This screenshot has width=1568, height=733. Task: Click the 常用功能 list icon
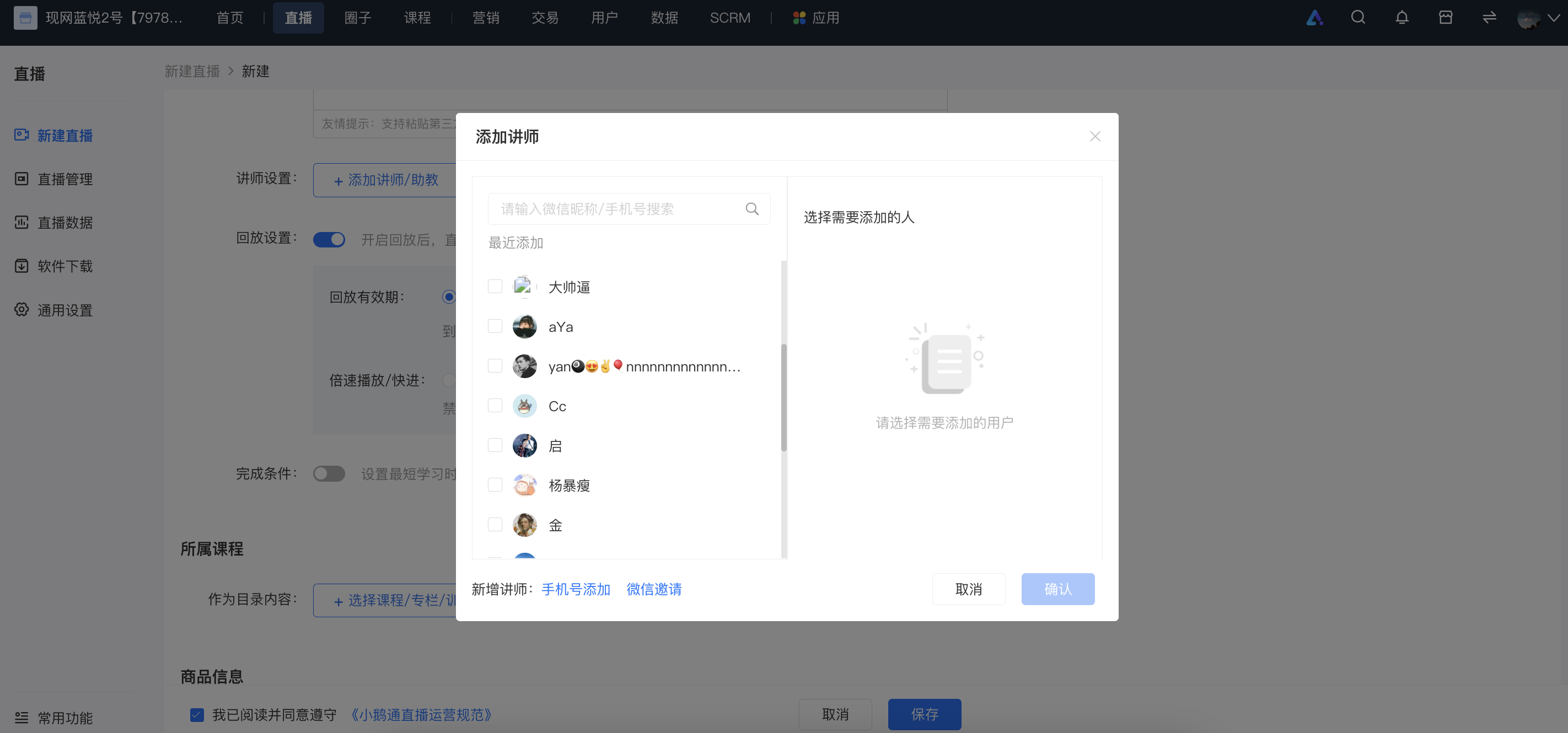[x=22, y=718]
